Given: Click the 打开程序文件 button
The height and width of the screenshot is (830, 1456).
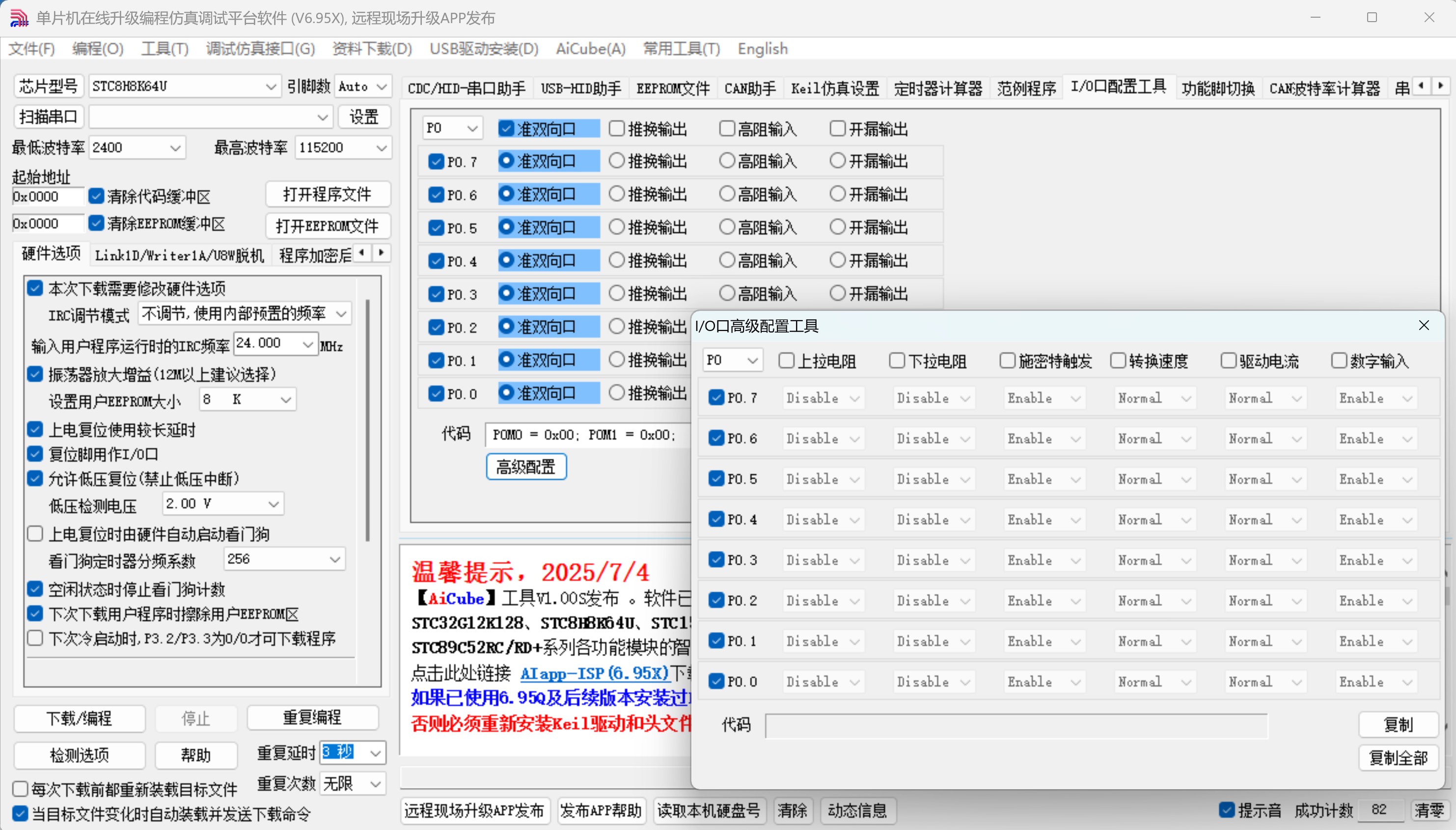Looking at the screenshot, I should 328,194.
